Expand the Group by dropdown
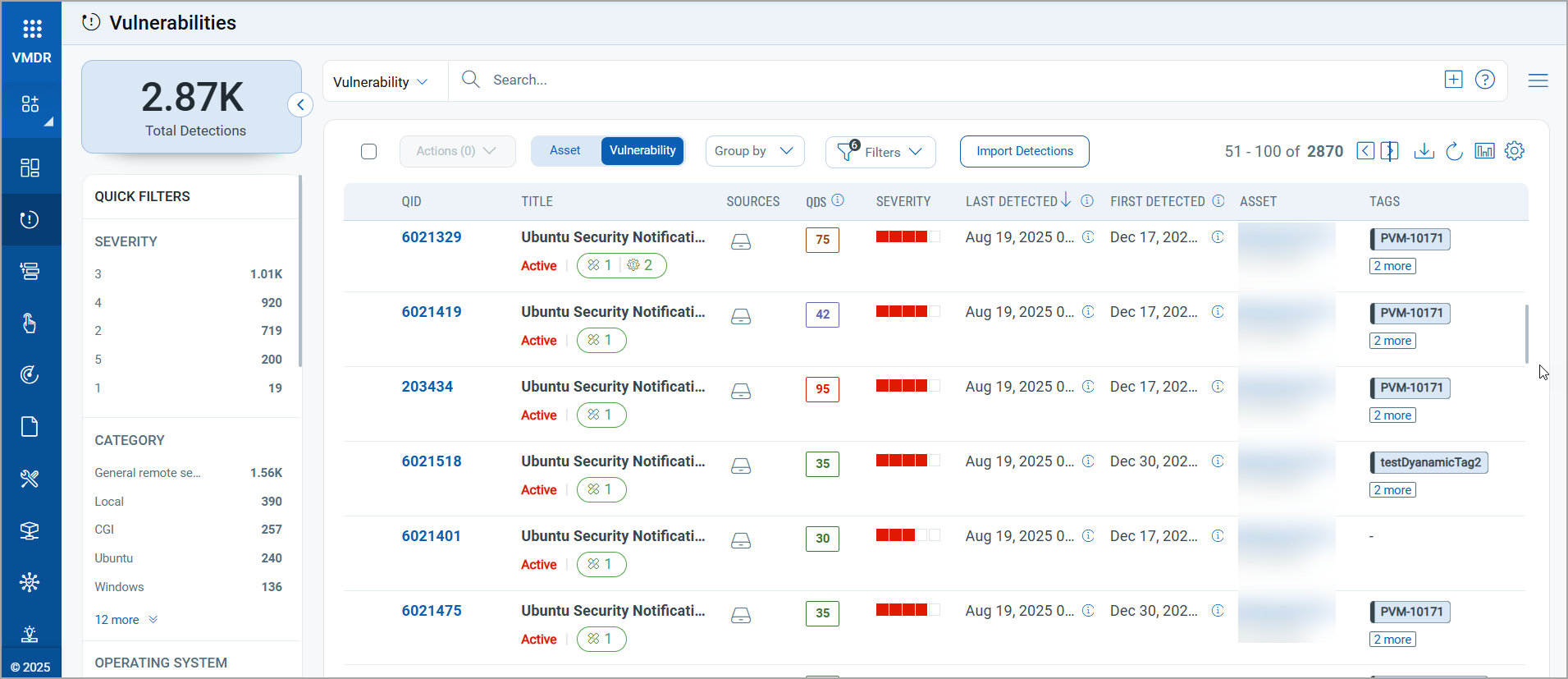Viewport: 1568px width, 679px height. 754,151
